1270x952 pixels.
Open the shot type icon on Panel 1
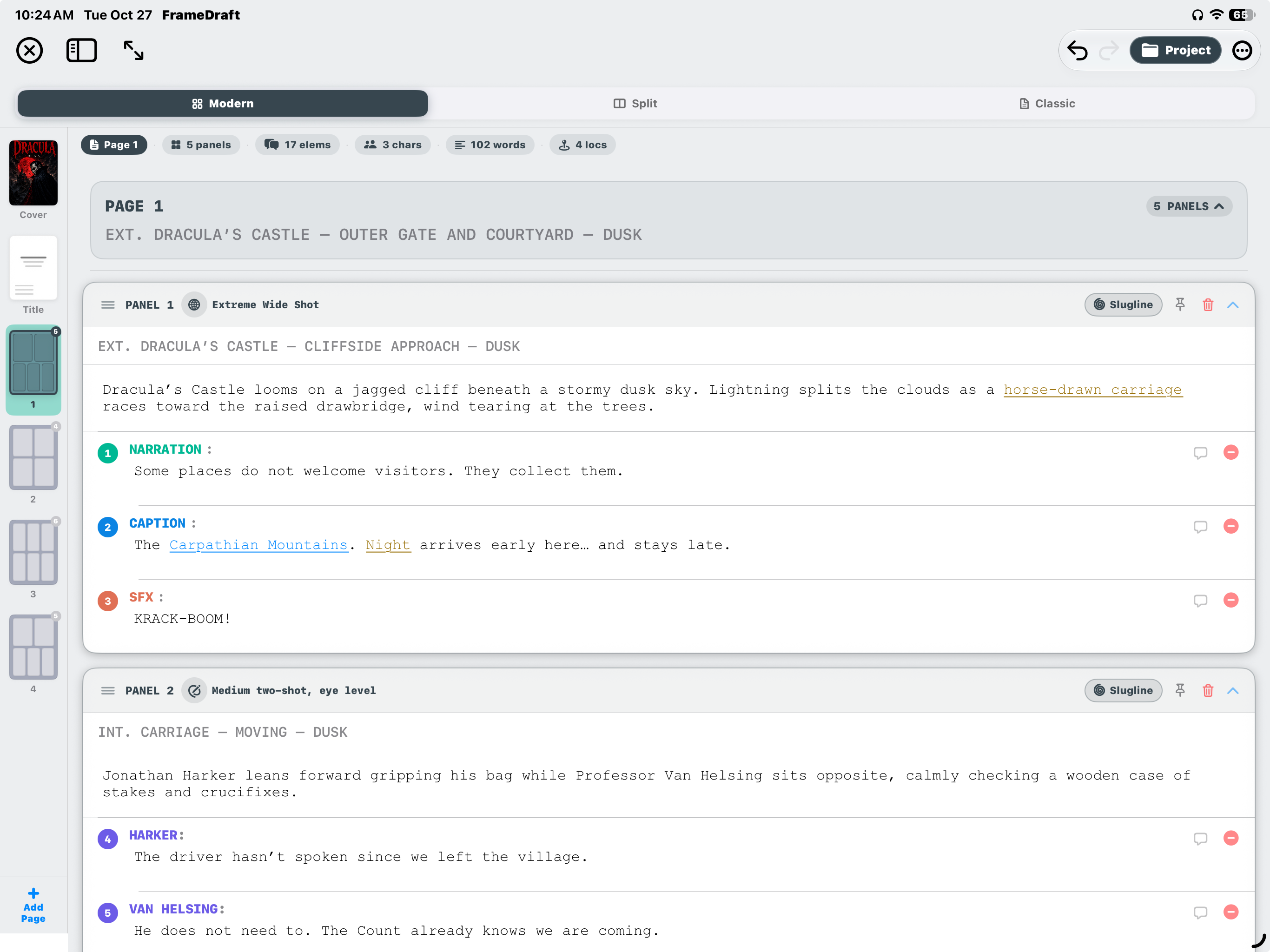tap(194, 305)
